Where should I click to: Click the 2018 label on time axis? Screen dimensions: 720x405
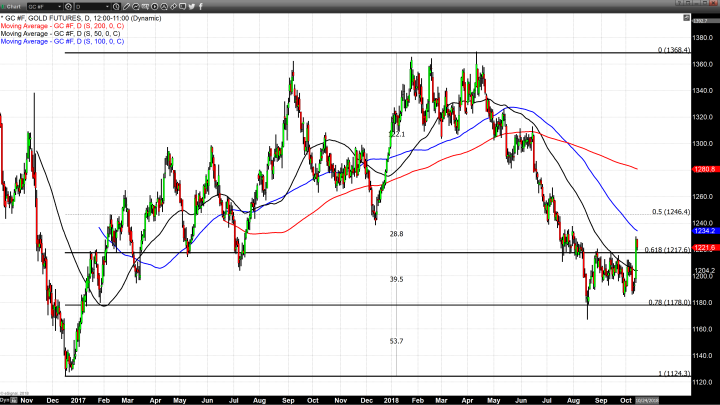coord(391,400)
